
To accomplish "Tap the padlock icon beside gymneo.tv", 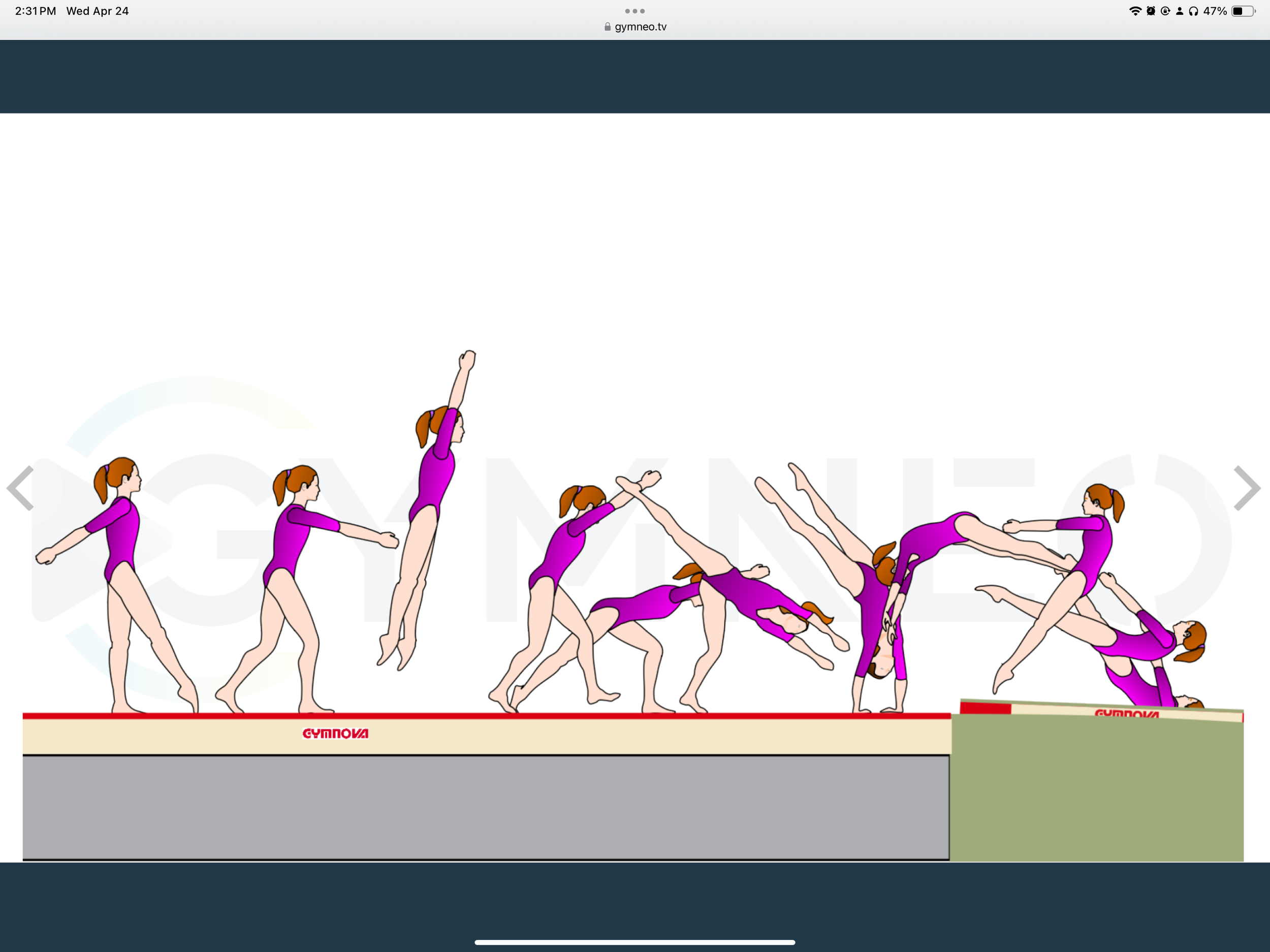I will (608, 27).
